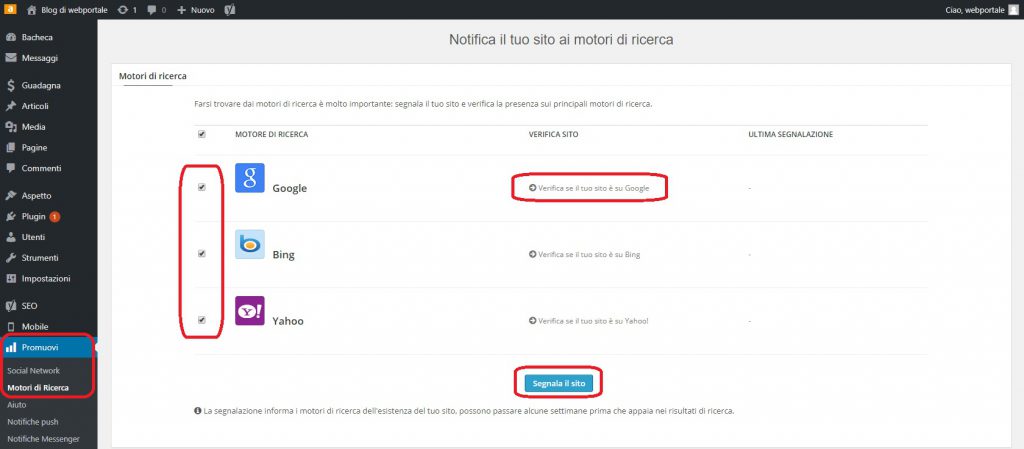Click the Yoast SEO icon in admin bar

point(229,10)
